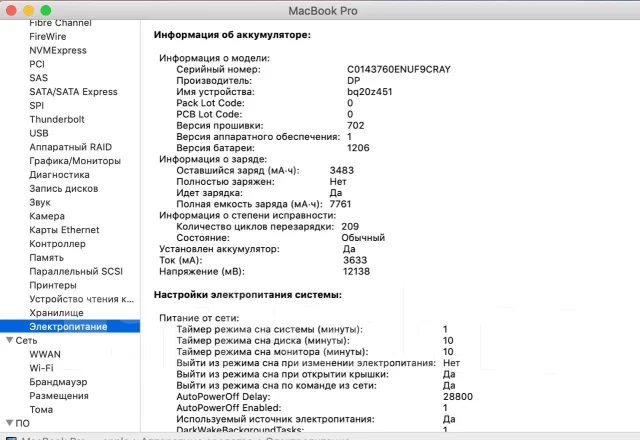Image resolution: width=640 pixels, height=440 pixels.
Task: Open the Диагностика section
Action: tap(59, 175)
